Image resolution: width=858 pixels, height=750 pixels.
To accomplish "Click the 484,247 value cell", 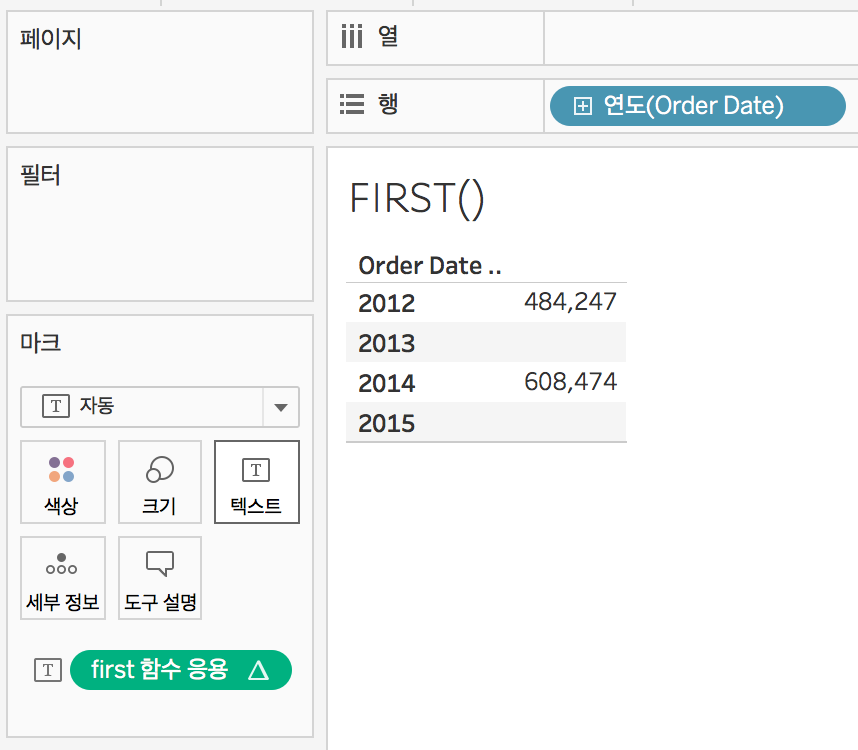I will (x=570, y=302).
